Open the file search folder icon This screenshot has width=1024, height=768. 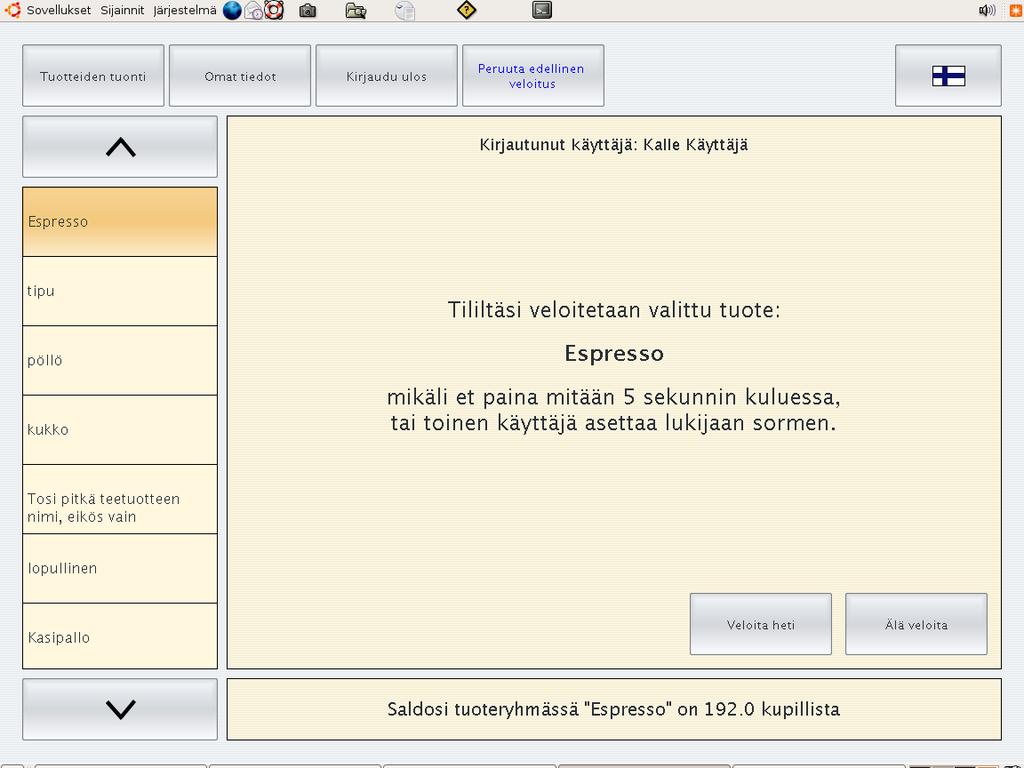(x=355, y=11)
